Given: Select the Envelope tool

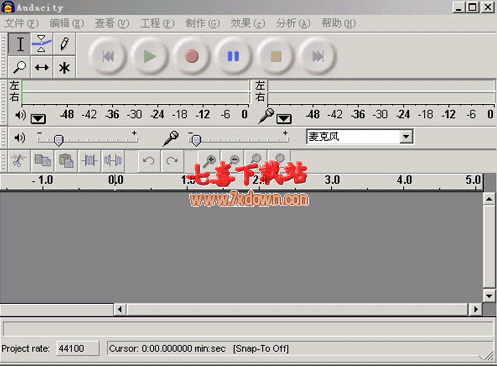Looking at the screenshot, I should click(x=41, y=44).
